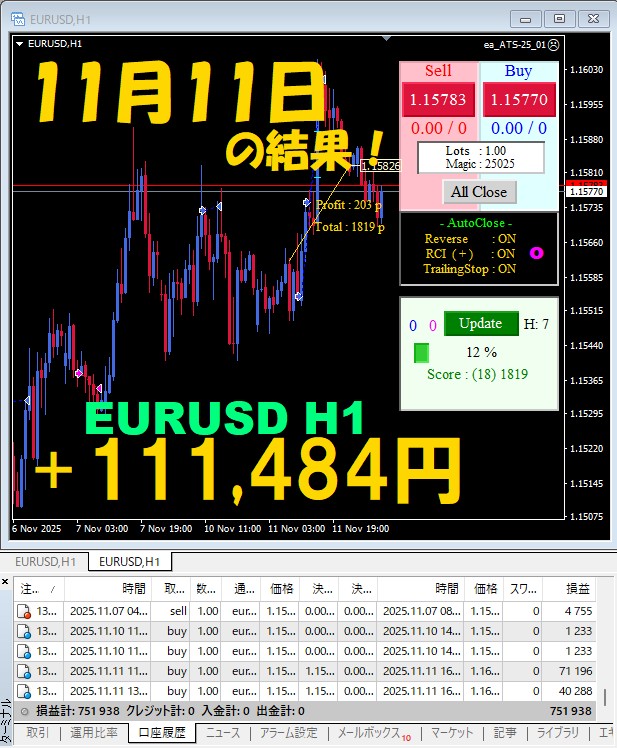Click the 1.15770 current price scale label

click(x=586, y=192)
